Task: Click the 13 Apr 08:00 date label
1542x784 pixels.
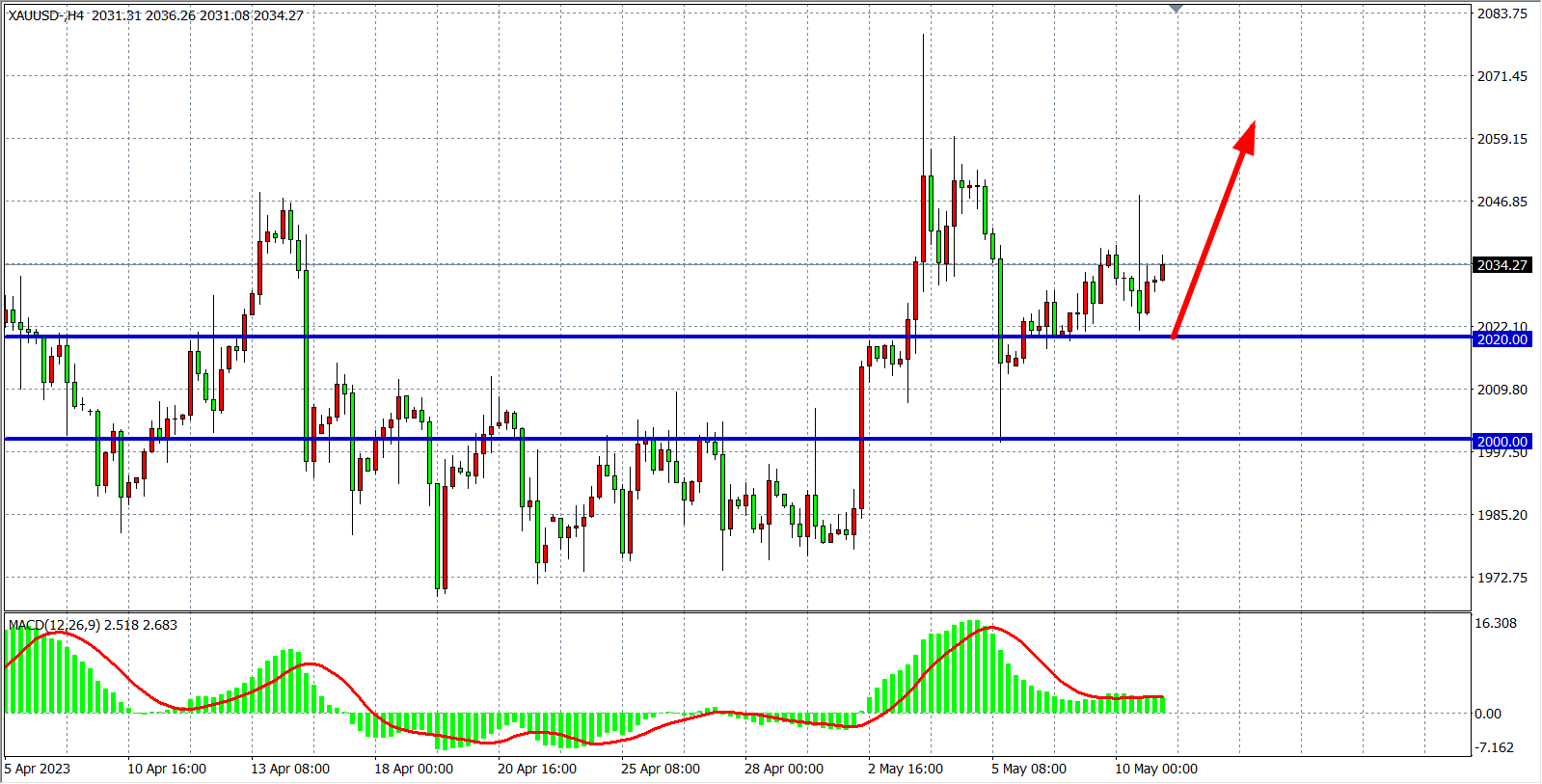Action: [x=289, y=769]
